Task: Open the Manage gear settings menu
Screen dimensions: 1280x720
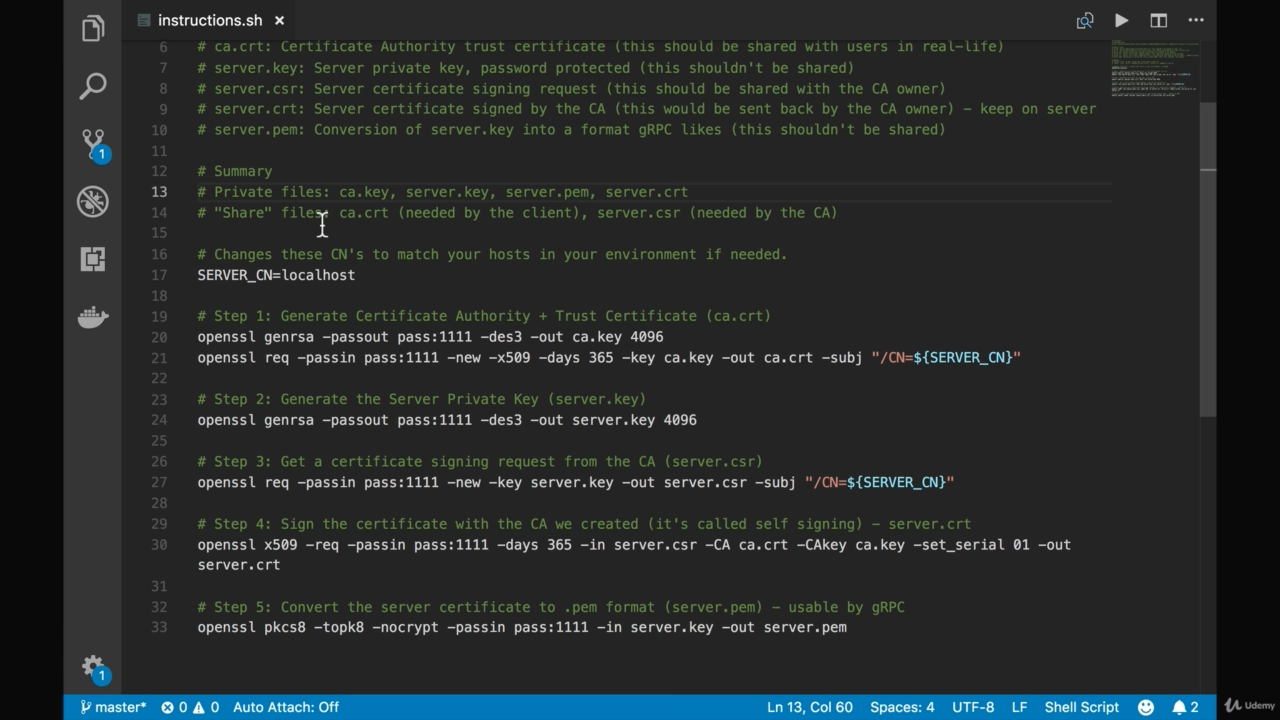Action: tap(93, 667)
